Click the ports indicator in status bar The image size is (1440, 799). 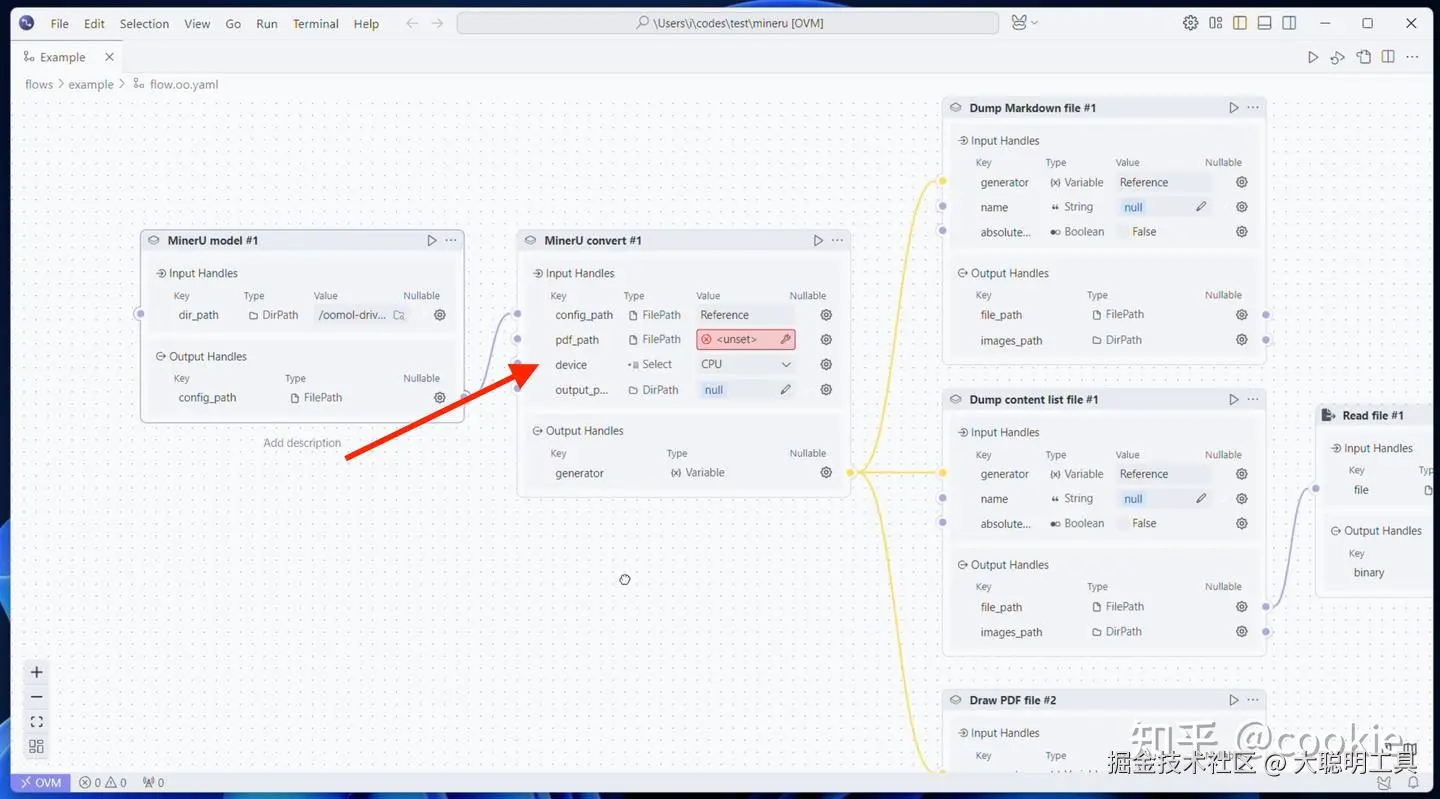(153, 783)
